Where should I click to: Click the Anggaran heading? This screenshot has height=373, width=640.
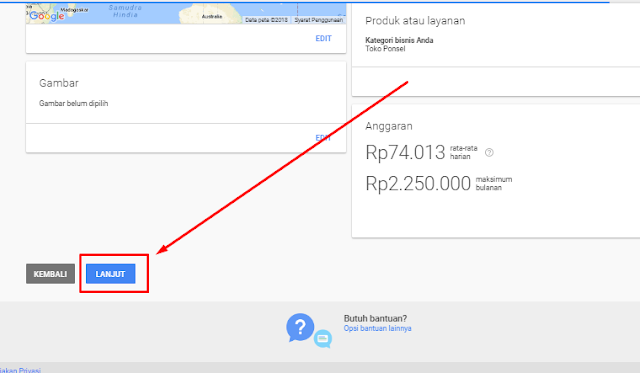[x=389, y=126]
